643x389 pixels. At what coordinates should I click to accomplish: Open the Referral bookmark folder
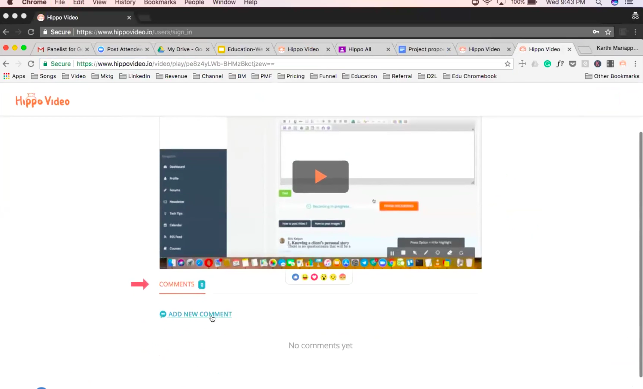pyautogui.click(x=397, y=76)
